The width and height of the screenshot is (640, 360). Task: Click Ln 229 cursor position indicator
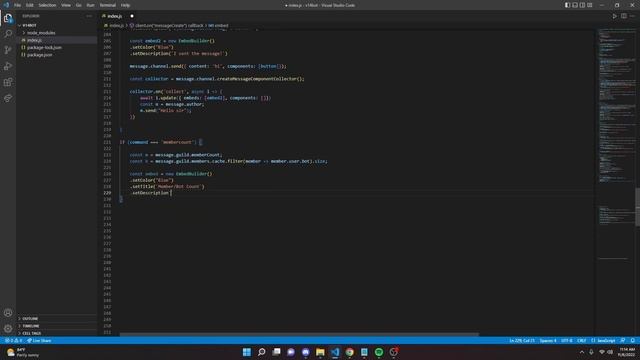(522, 340)
